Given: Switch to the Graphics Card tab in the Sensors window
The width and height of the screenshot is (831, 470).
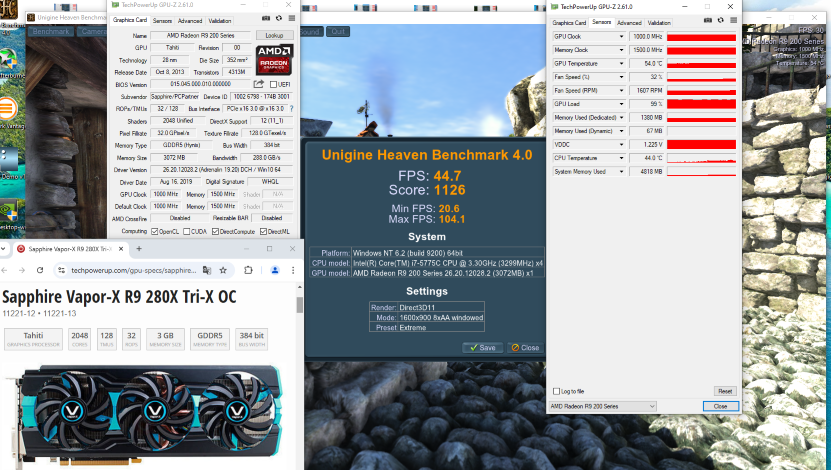Looking at the screenshot, I should [569, 23].
